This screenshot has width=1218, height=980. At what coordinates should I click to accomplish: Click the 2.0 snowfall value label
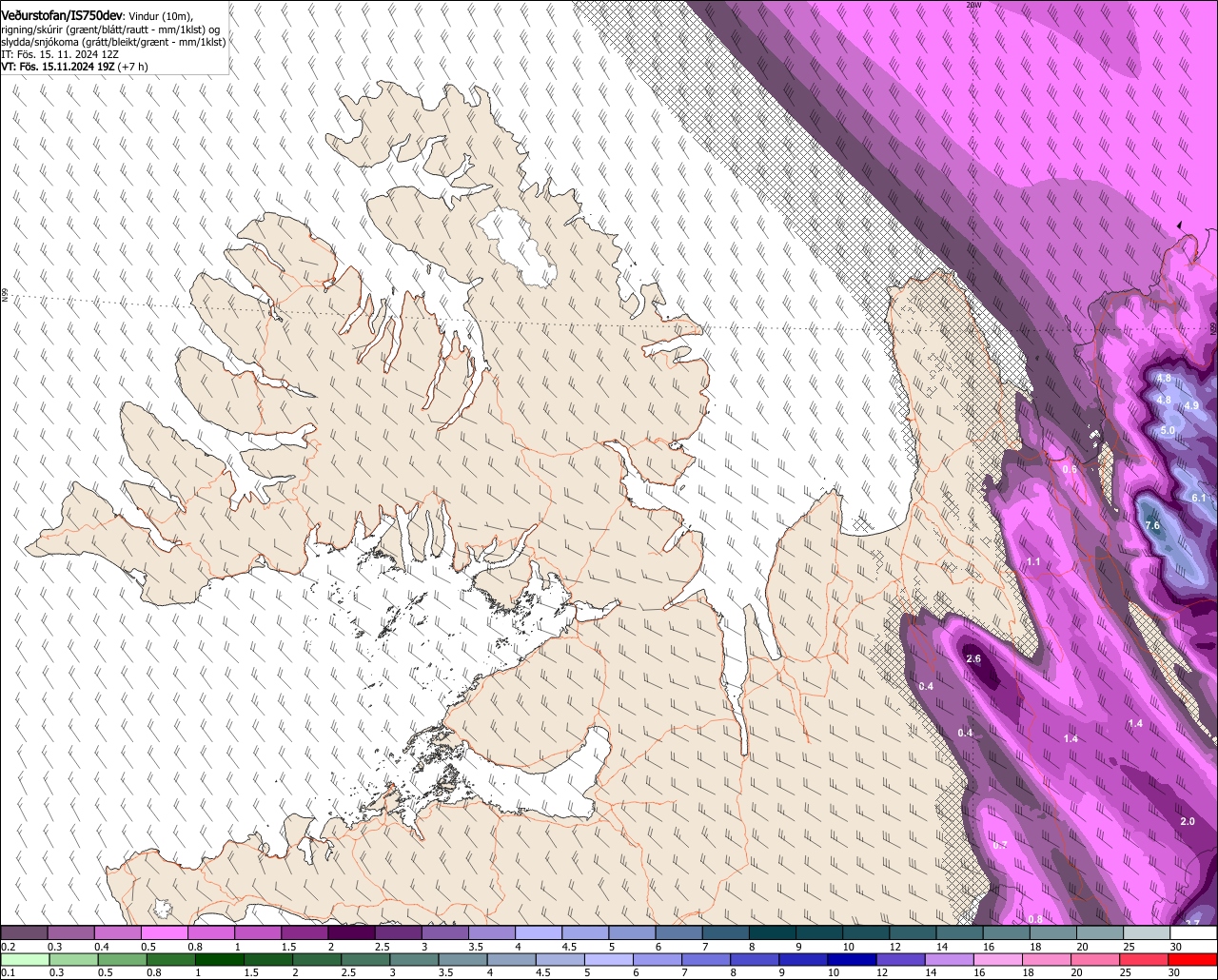point(1187,821)
